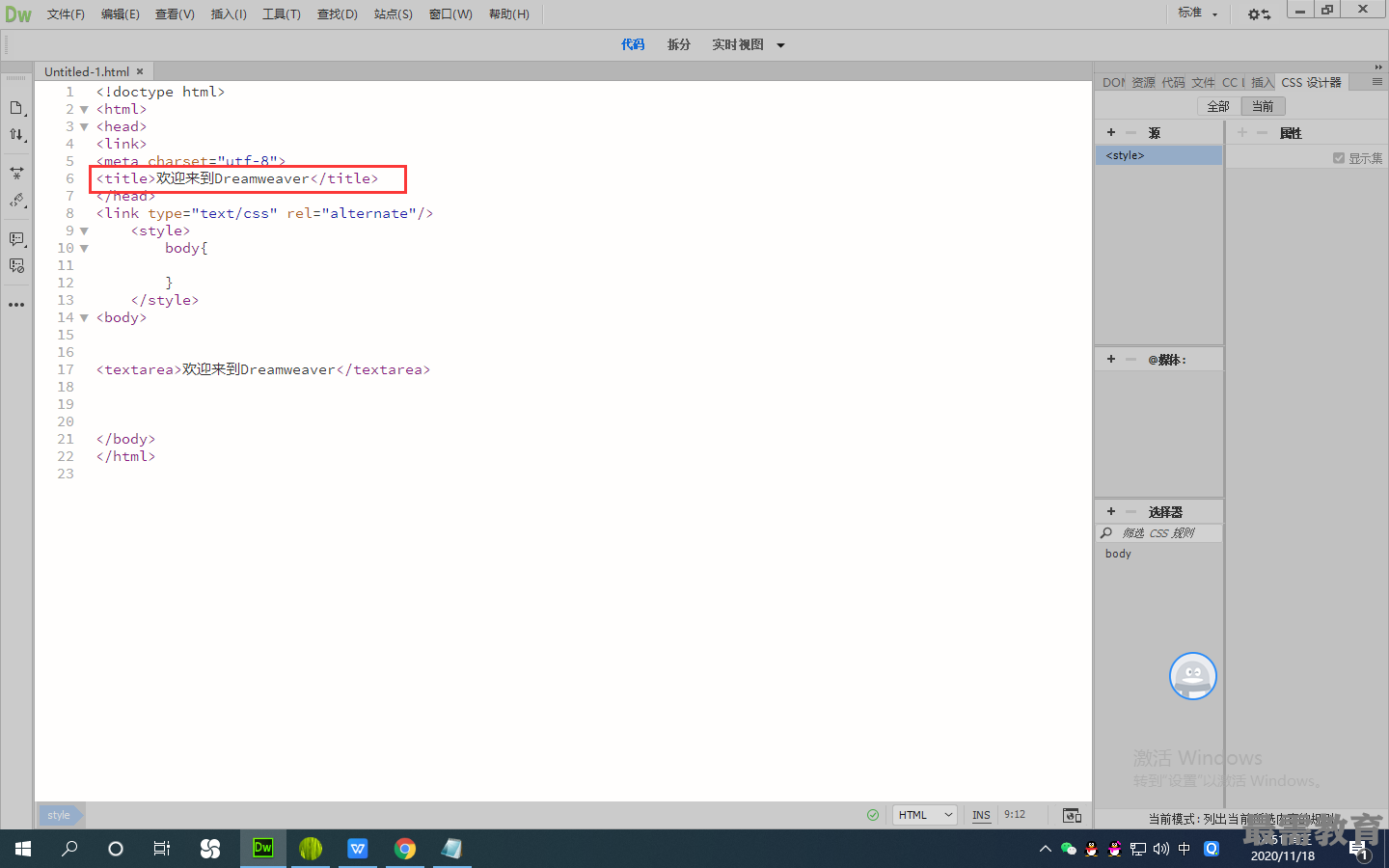Select the style tag in the bottom breadcrumb

click(x=60, y=816)
